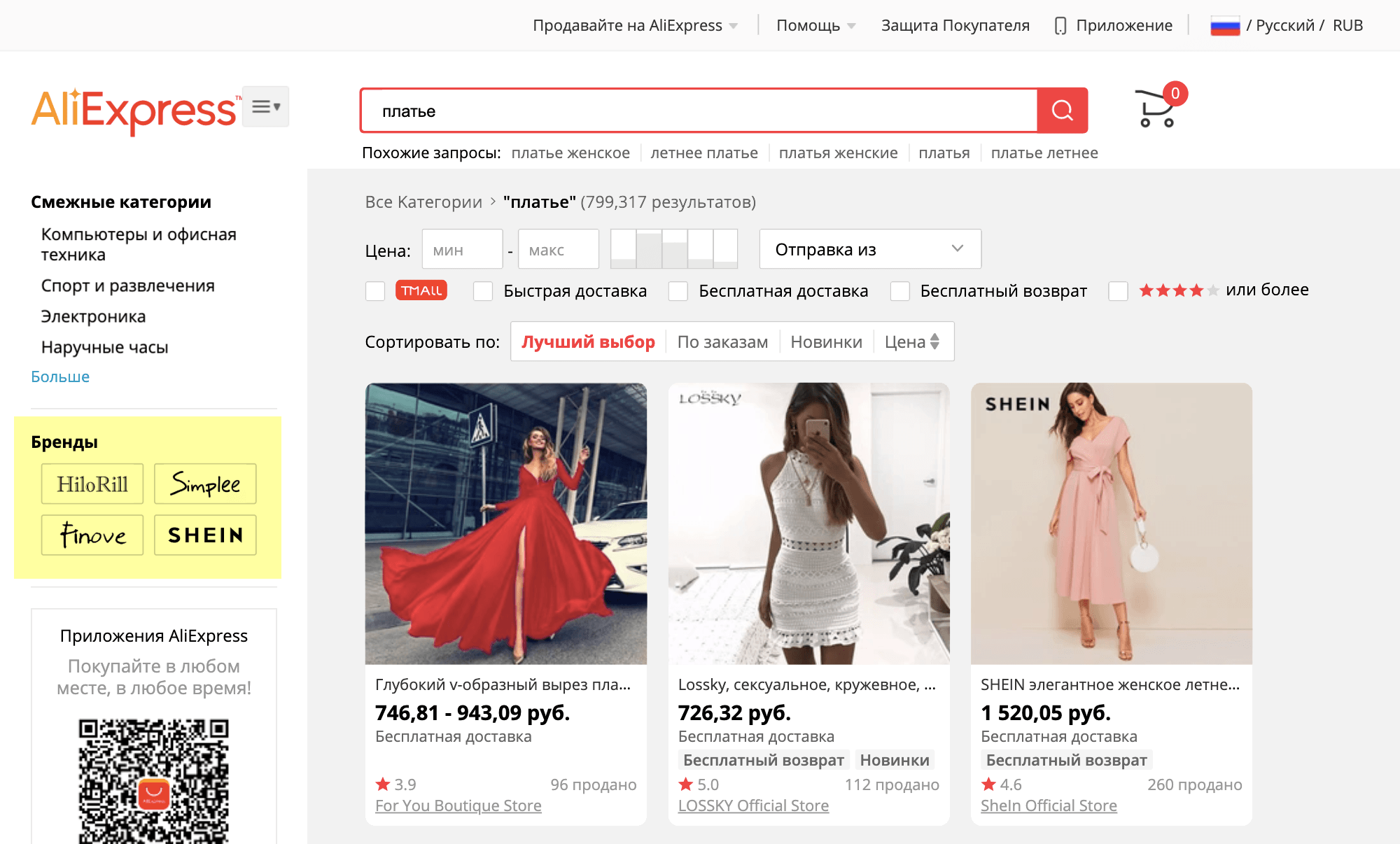This screenshot has width=1400, height=844.
Task: Enable the Быстрая доставка checkbox
Action: tap(483, 291)
